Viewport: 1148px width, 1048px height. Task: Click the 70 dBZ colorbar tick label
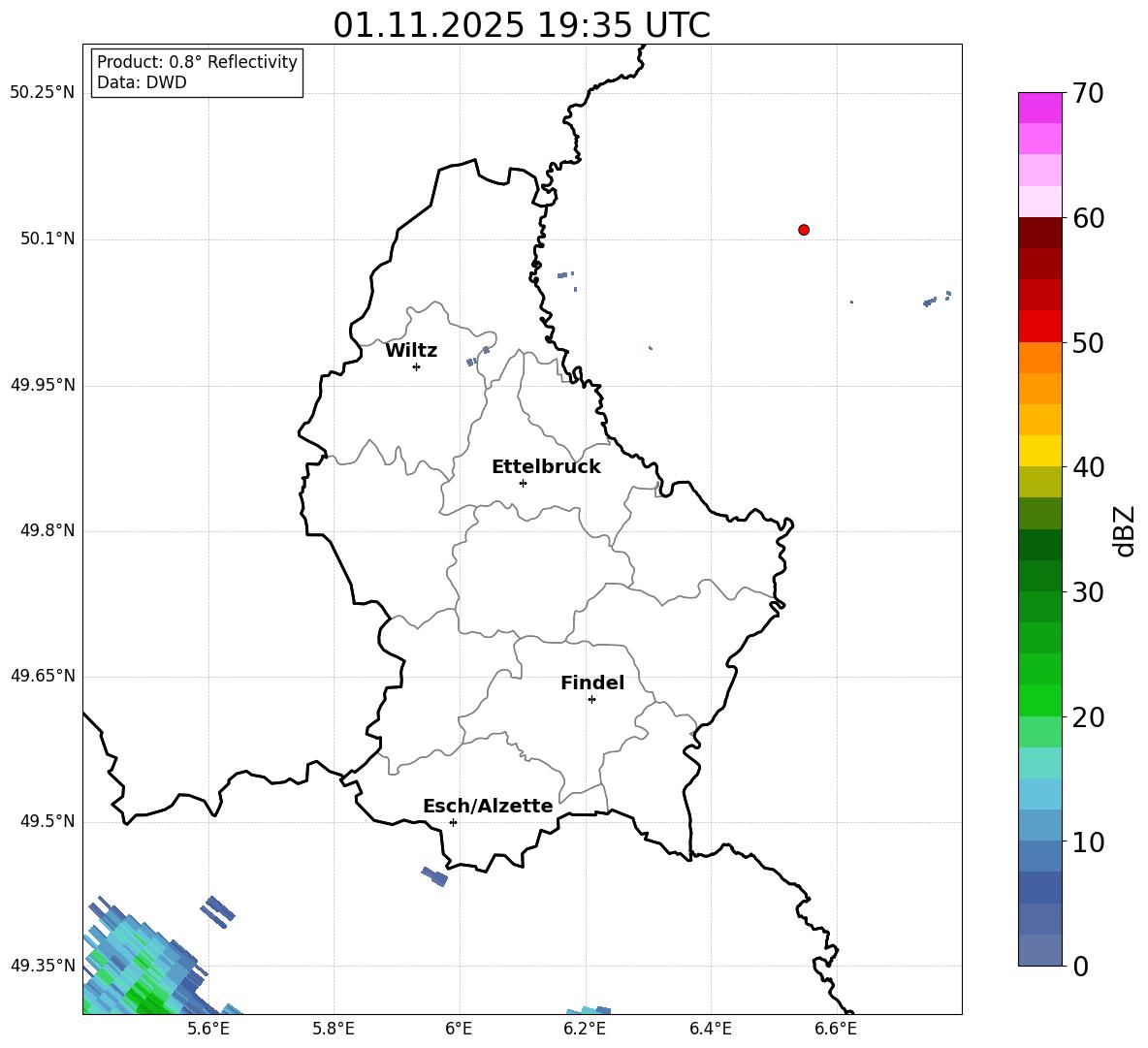[x=1088, y=94]
